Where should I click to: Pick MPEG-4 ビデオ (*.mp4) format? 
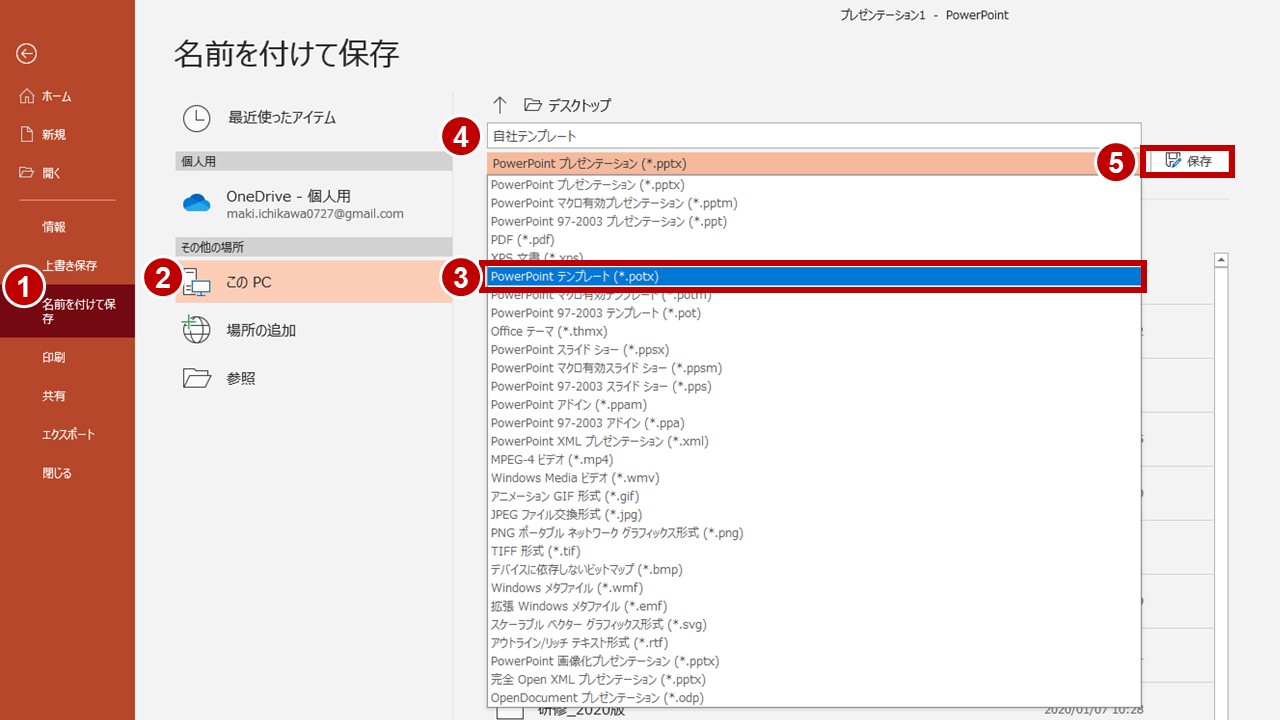814,460
